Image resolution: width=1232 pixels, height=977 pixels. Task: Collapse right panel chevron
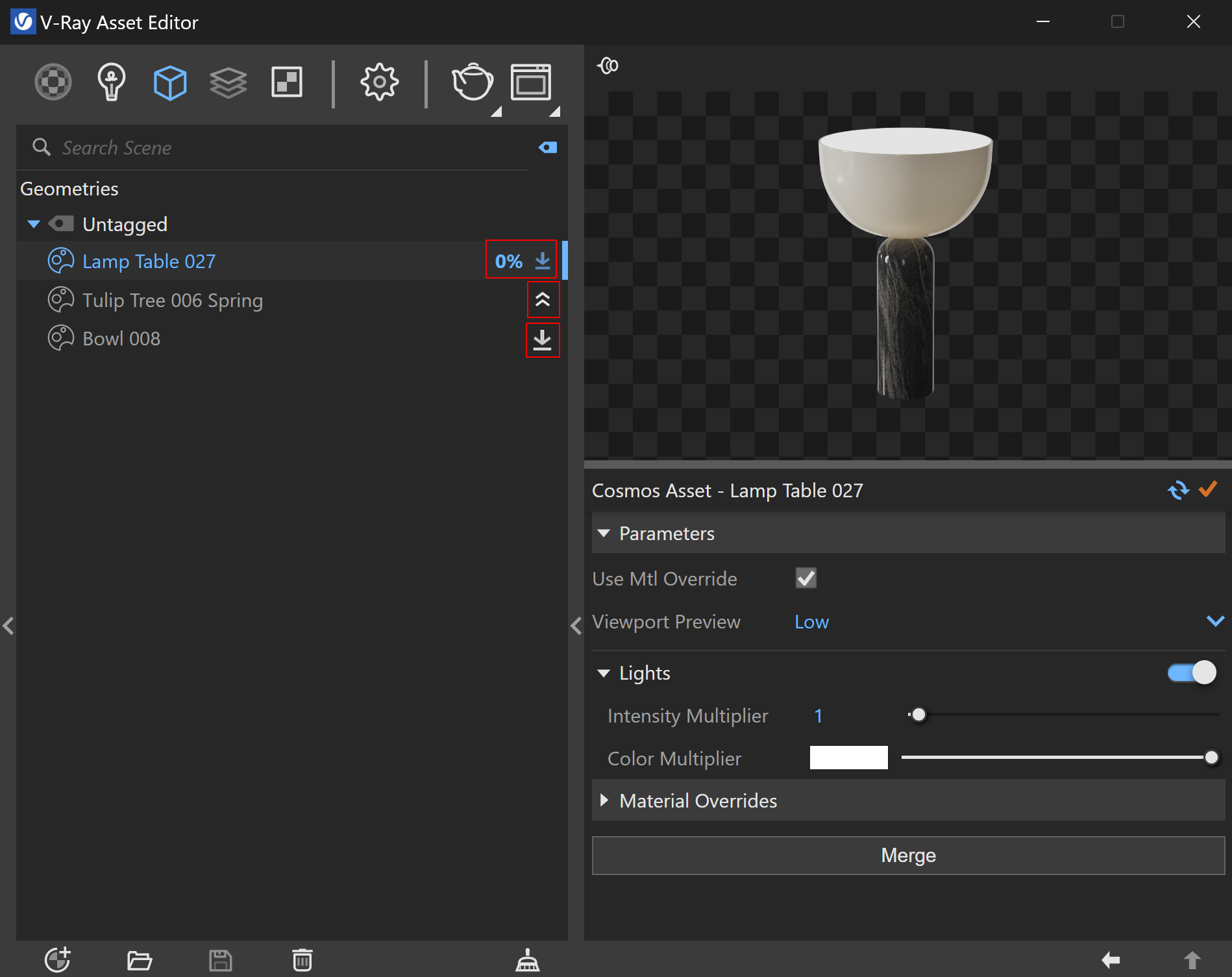(576, 626)
